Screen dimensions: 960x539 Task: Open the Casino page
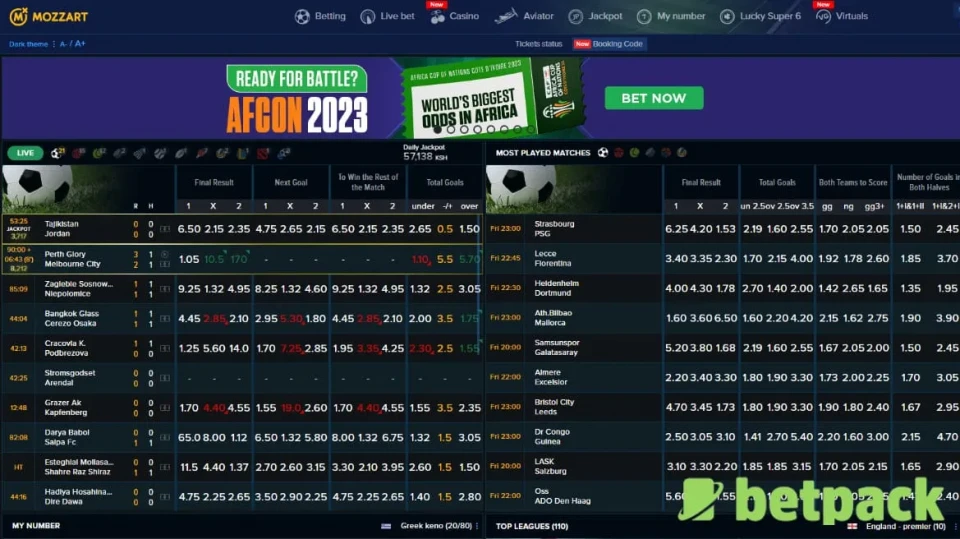(453, 16)
